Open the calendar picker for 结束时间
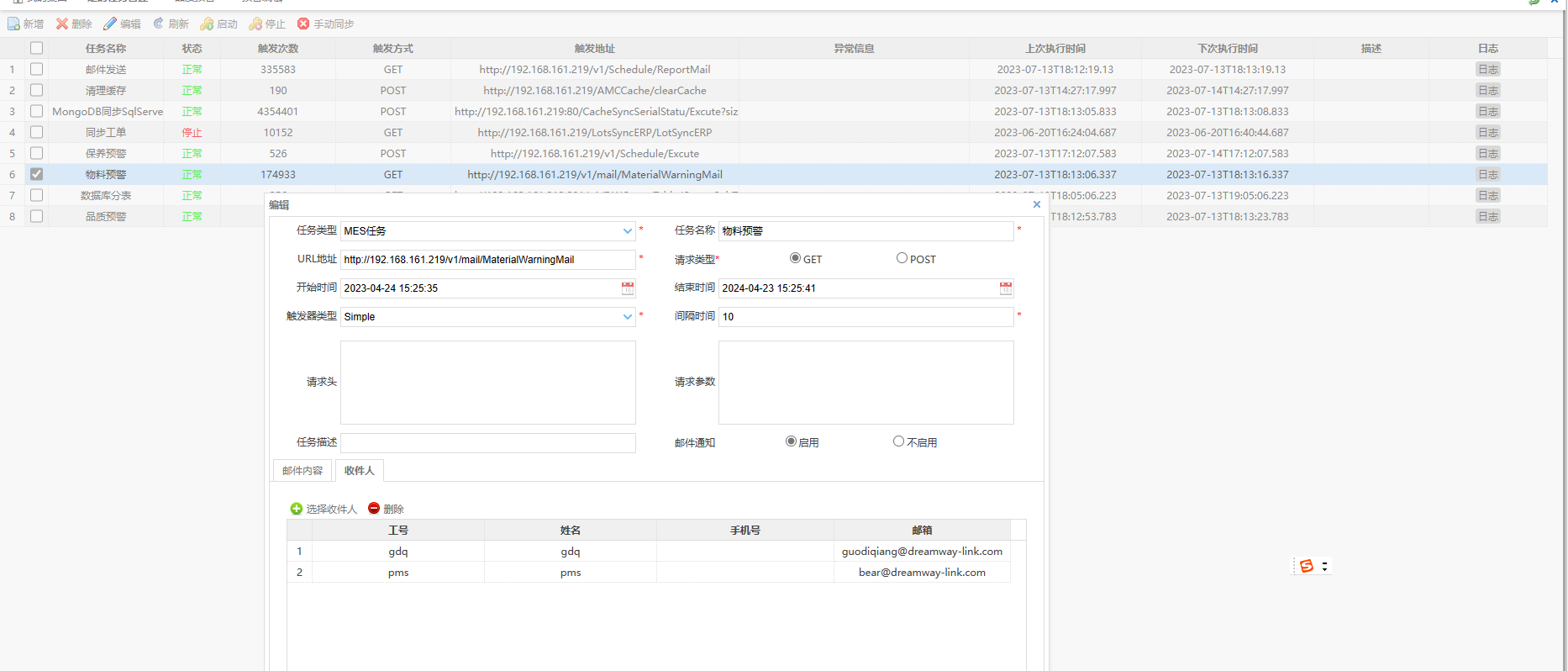The height and width of the screenshot is (671, 1568). 1006,288
